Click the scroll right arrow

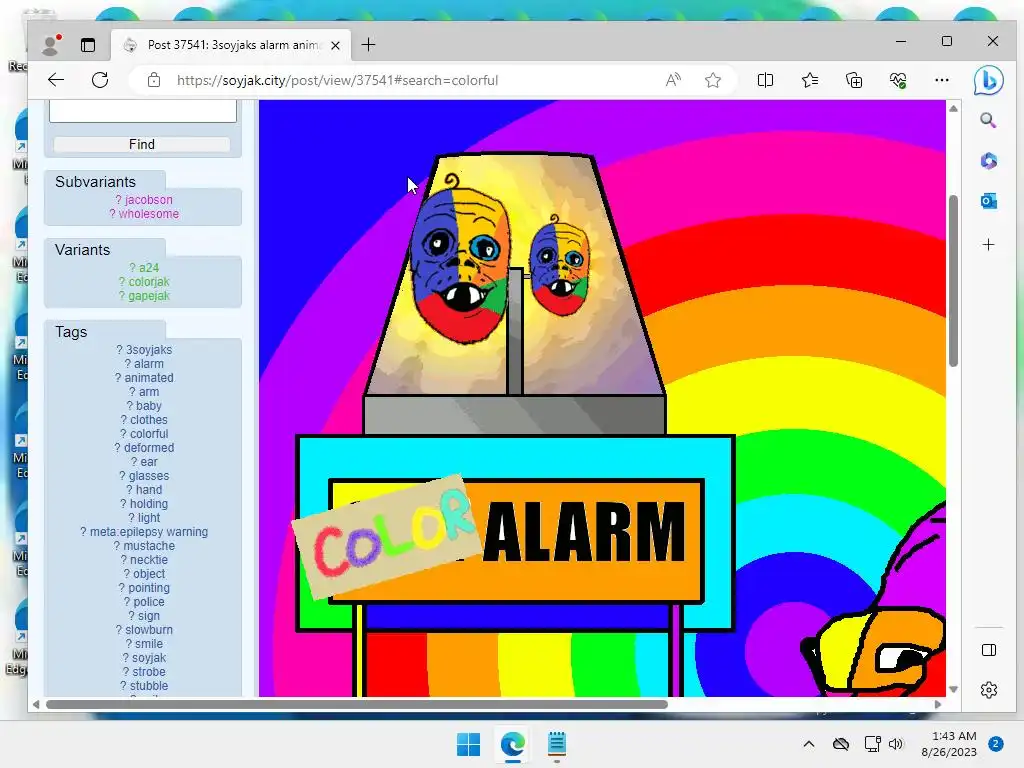[938, 704]
